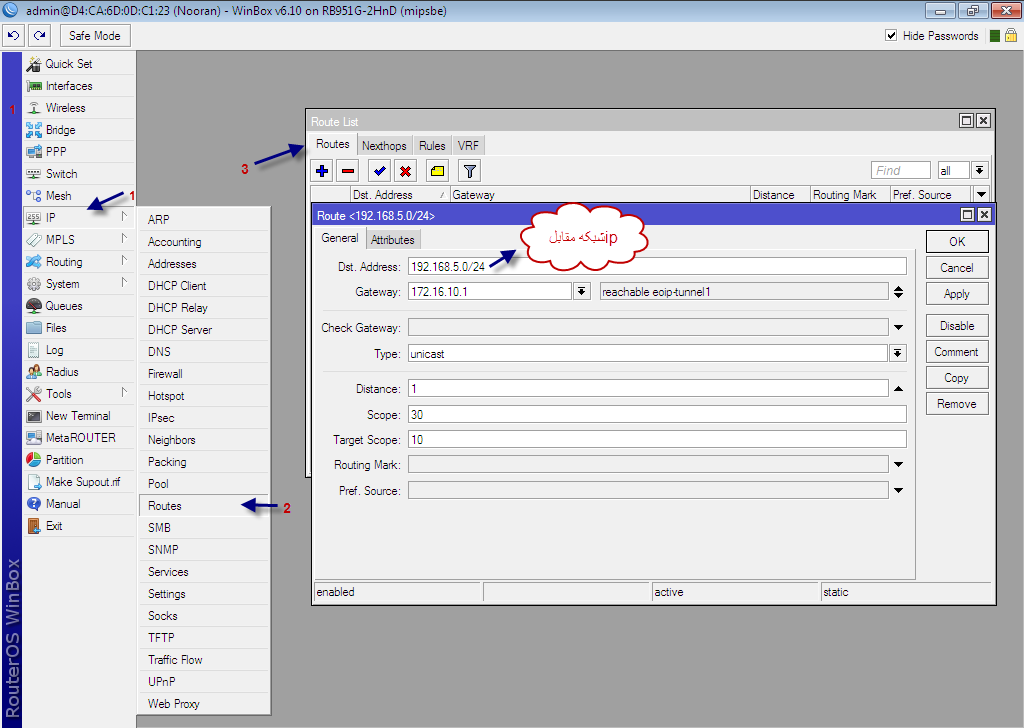Click the MetaROUTER icon
This screenshot has height=728, width=1024.
tap(34, 438)
